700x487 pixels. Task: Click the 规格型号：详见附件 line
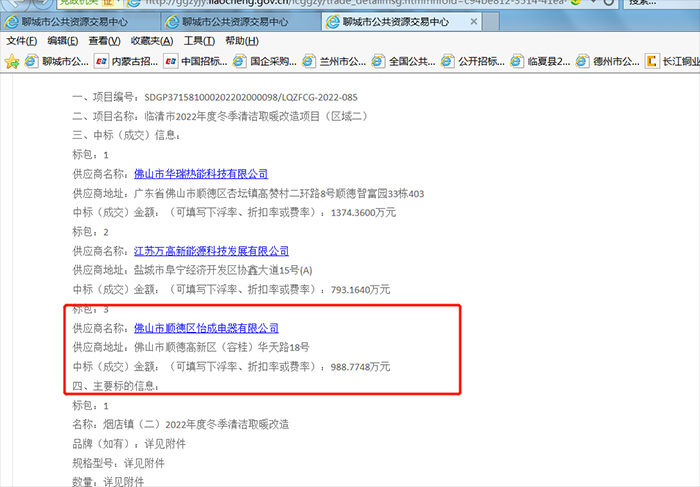click(x=118, y=463)
